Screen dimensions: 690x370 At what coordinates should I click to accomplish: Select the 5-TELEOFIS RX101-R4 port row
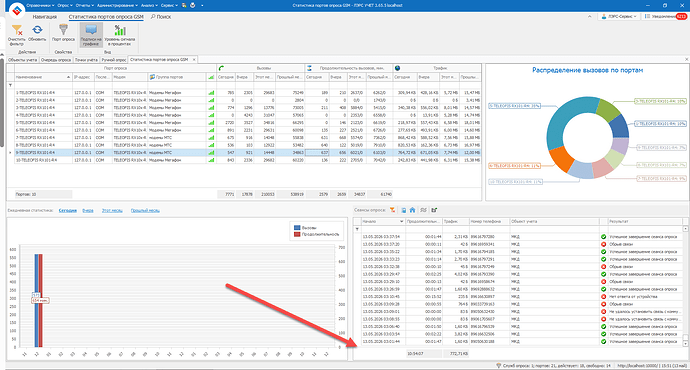[247, 123]
